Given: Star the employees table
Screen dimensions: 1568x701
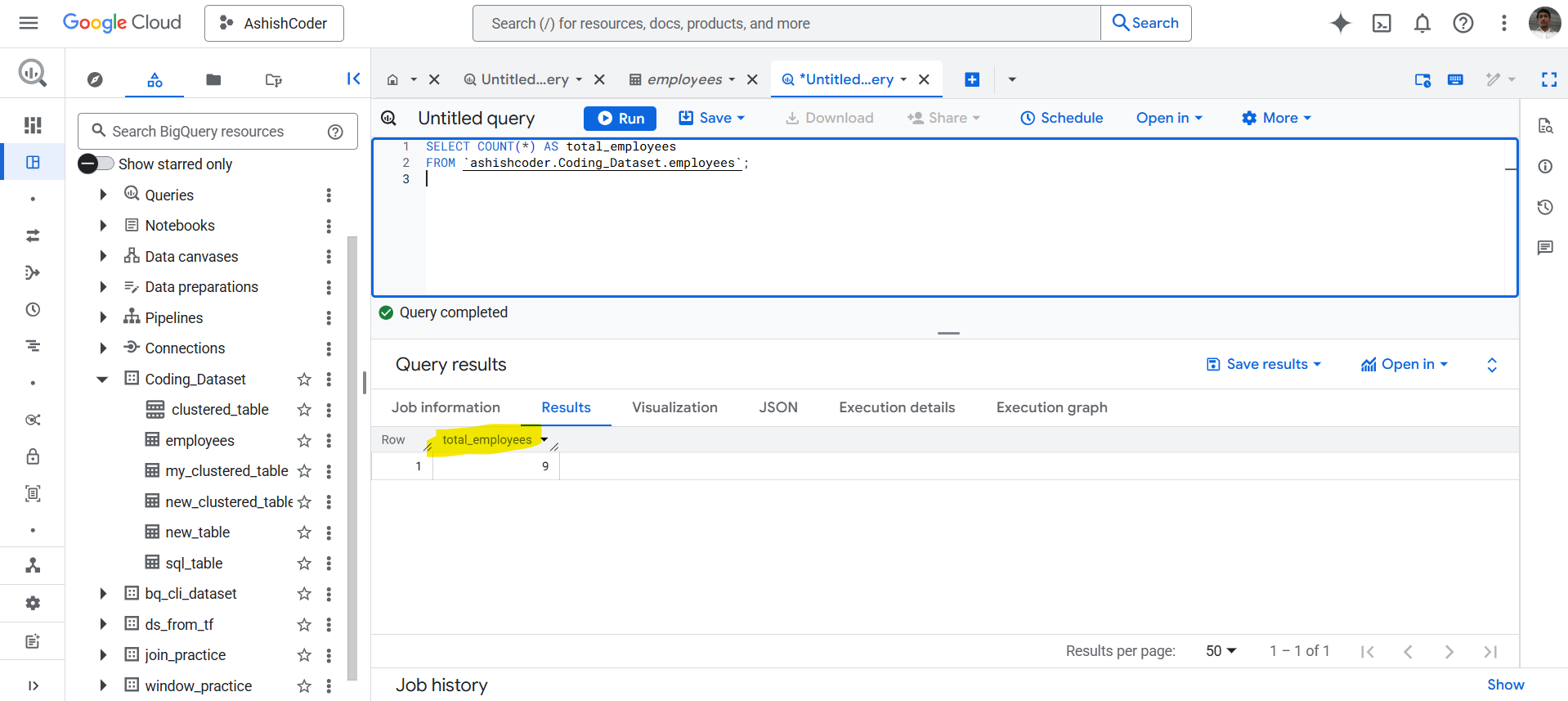Looking at the screenshot, I should (304, 440).
